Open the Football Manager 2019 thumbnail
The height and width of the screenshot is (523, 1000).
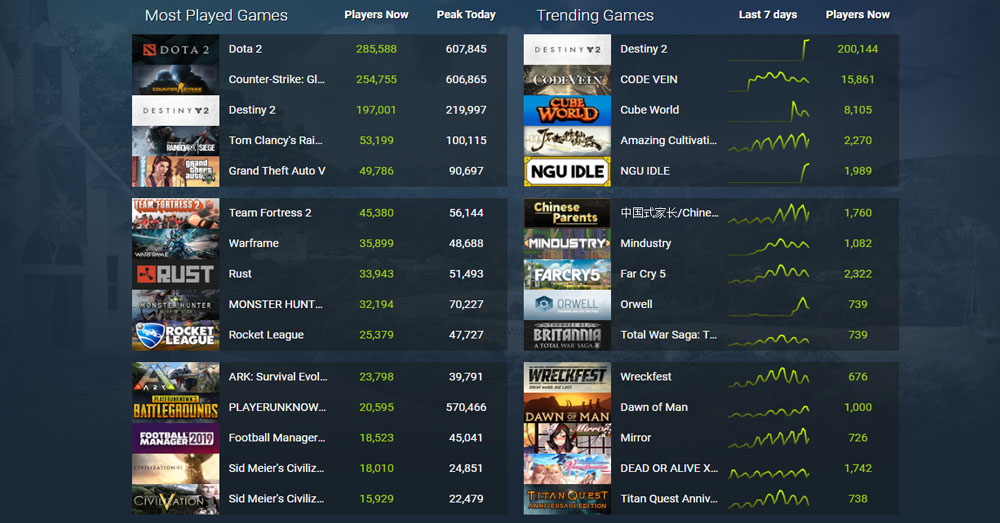[175, 438]
